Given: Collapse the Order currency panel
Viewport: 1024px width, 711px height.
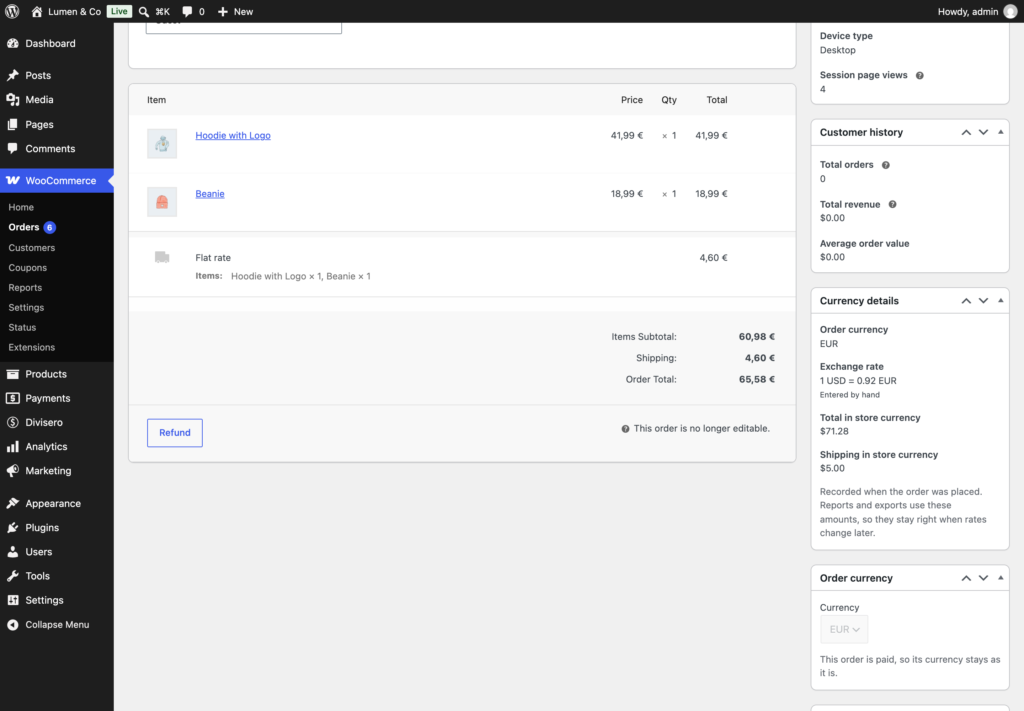Looking at the screenshot, I should pyautogui.click(x=1000, y=578).
